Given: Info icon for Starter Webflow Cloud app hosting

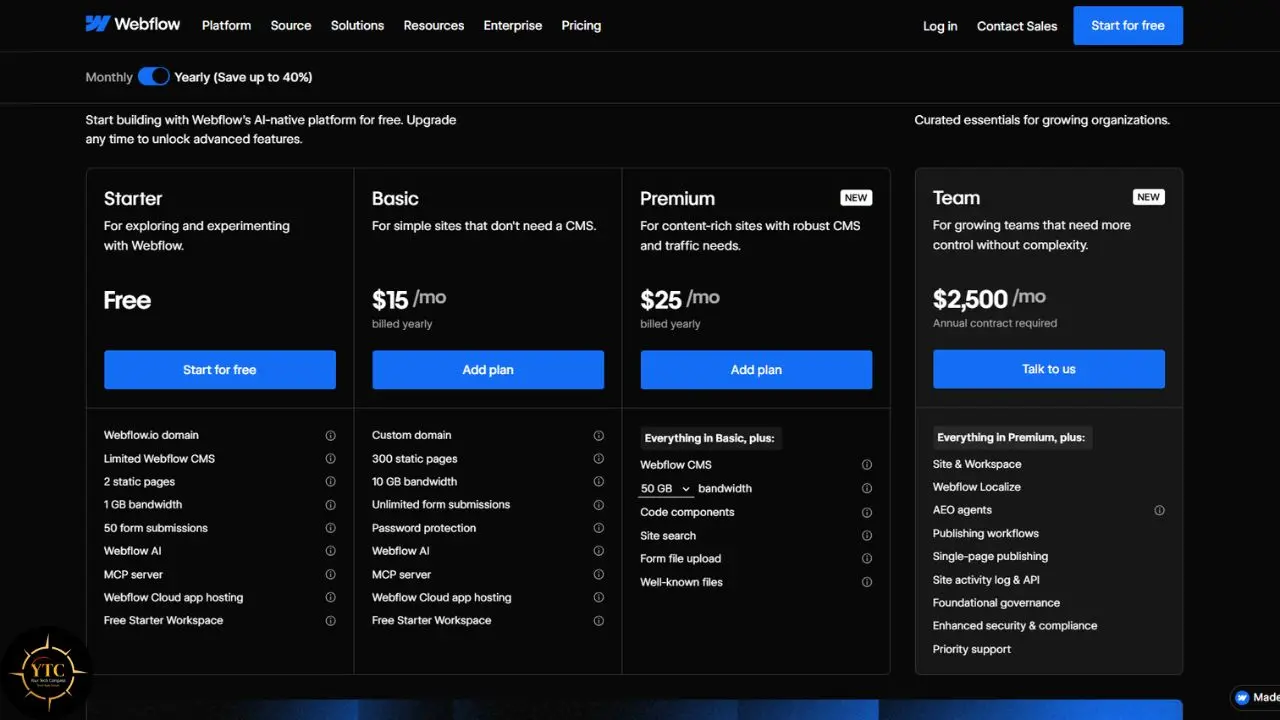Looking at the screenshot, I should tap(330, 598).
